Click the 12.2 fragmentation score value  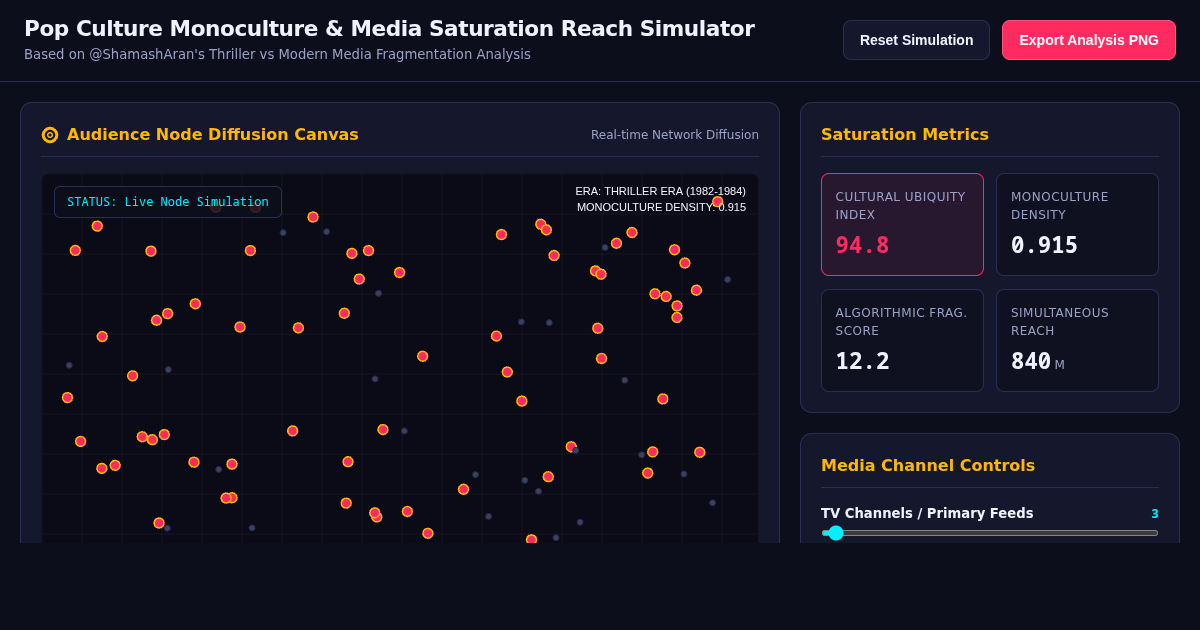862,361
